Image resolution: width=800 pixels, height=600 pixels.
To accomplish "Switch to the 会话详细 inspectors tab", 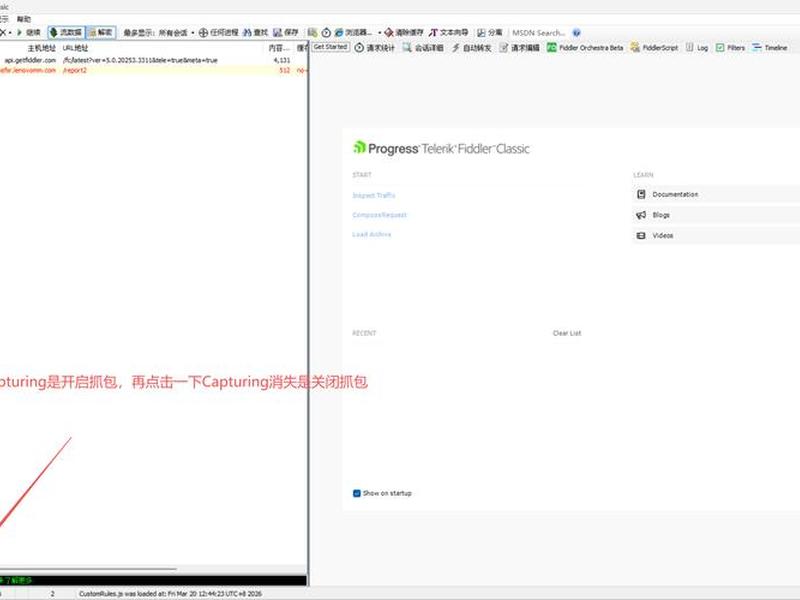I will [423, 47].
